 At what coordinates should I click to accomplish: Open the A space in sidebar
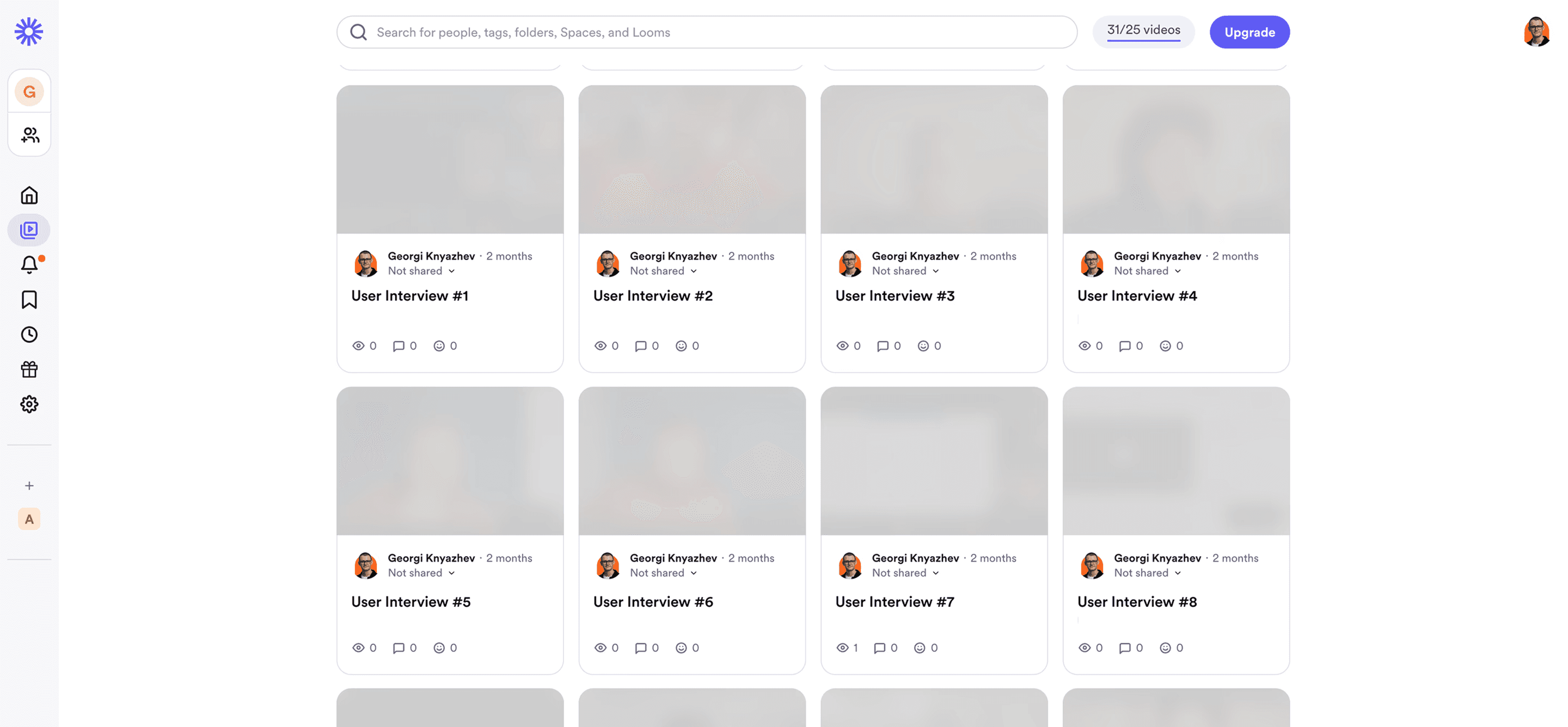click(x=29, y=519)
